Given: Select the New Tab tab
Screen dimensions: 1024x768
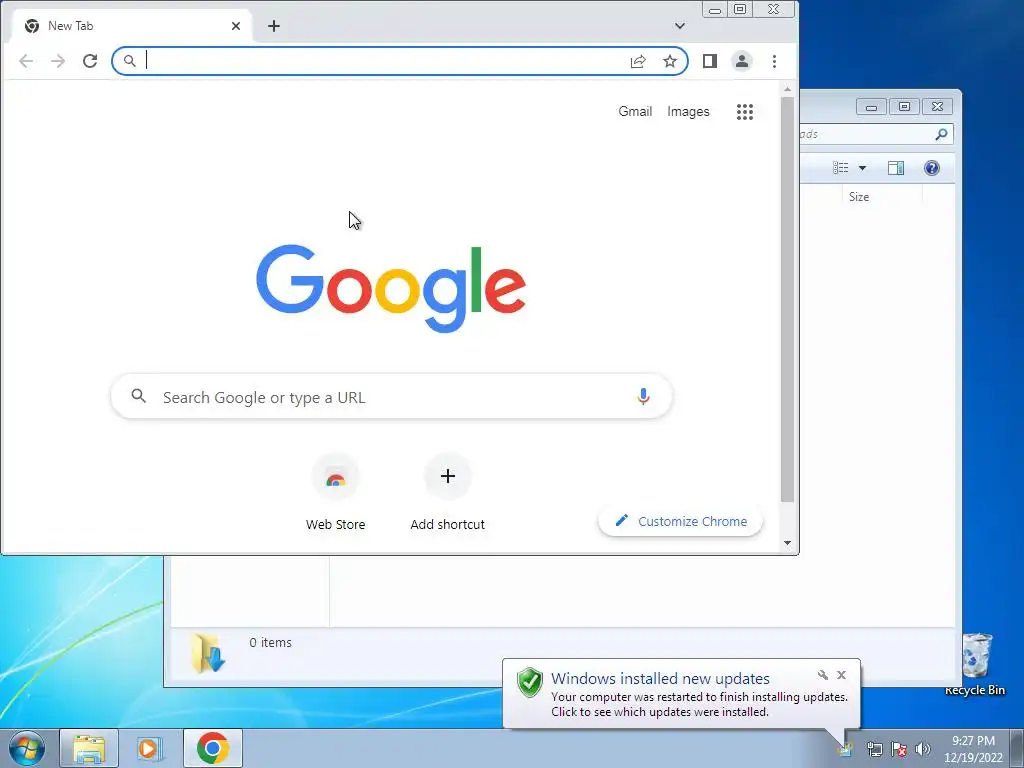Looking at the screenshot, I should point(131,26).
